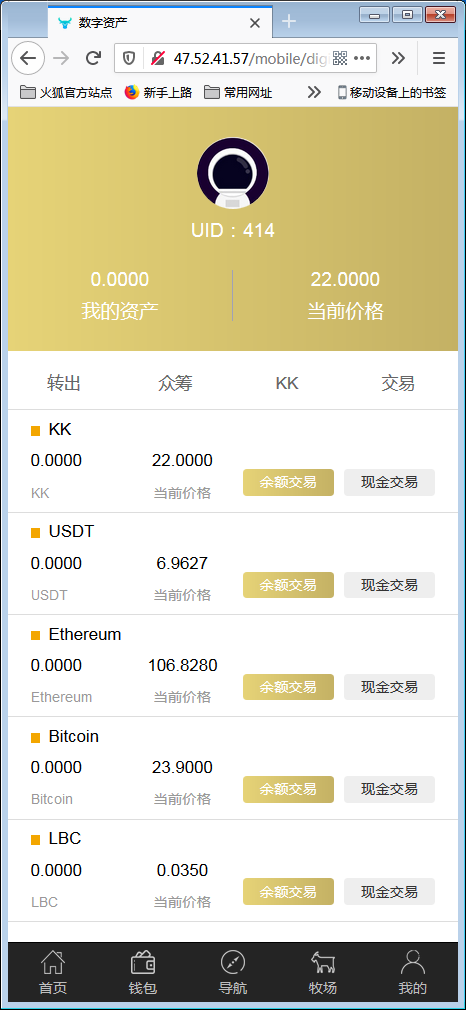Viewport: 466px width, 1010px height.
Task: Click the shield tracking protection icon
Action: (129, 59)
